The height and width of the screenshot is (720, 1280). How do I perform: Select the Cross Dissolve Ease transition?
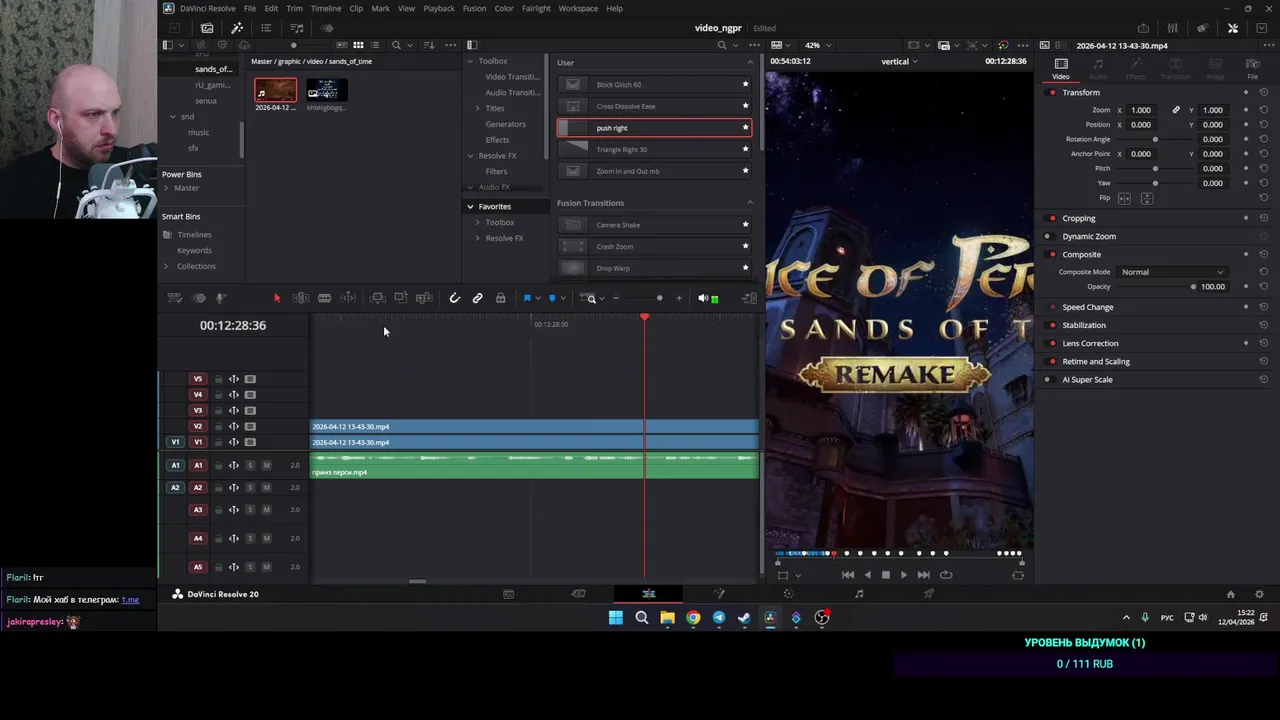[654, 106]
